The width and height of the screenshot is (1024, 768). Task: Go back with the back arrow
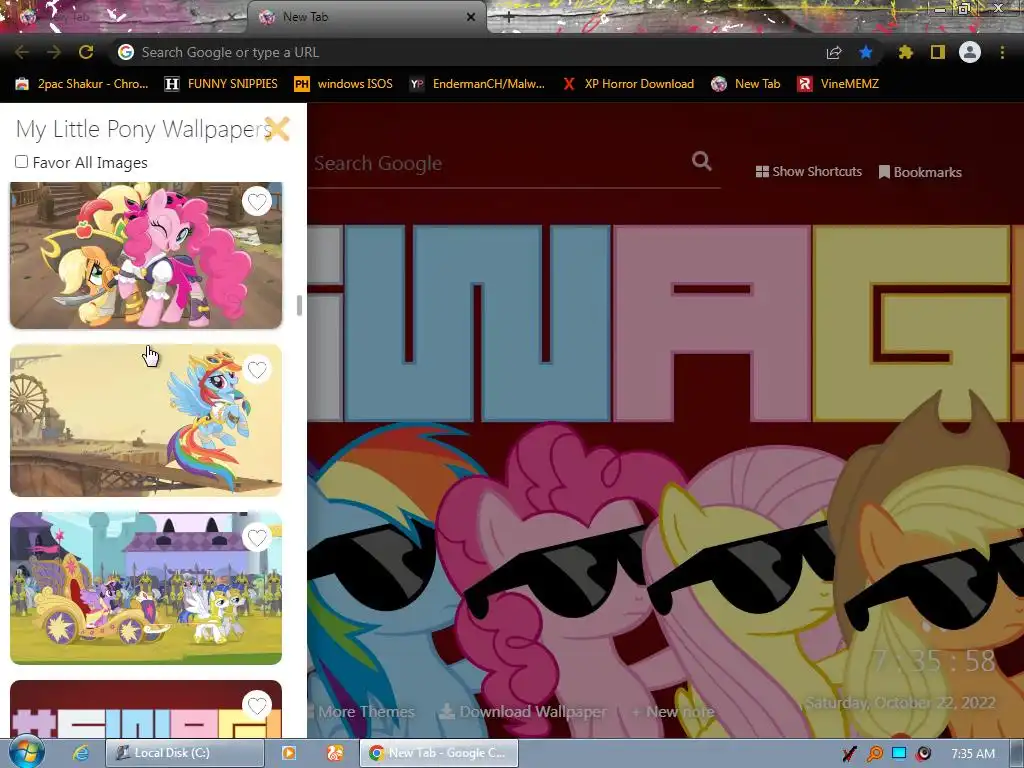click(22, 52)
